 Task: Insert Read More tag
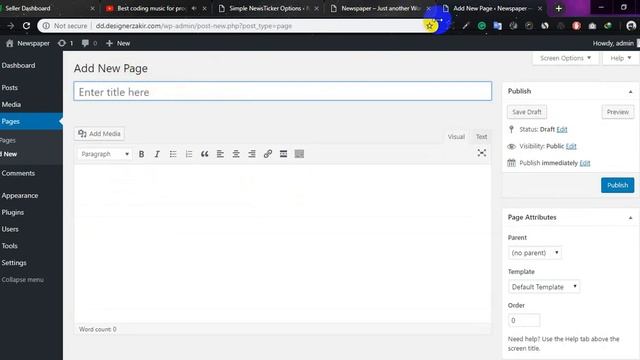[283, 154]
